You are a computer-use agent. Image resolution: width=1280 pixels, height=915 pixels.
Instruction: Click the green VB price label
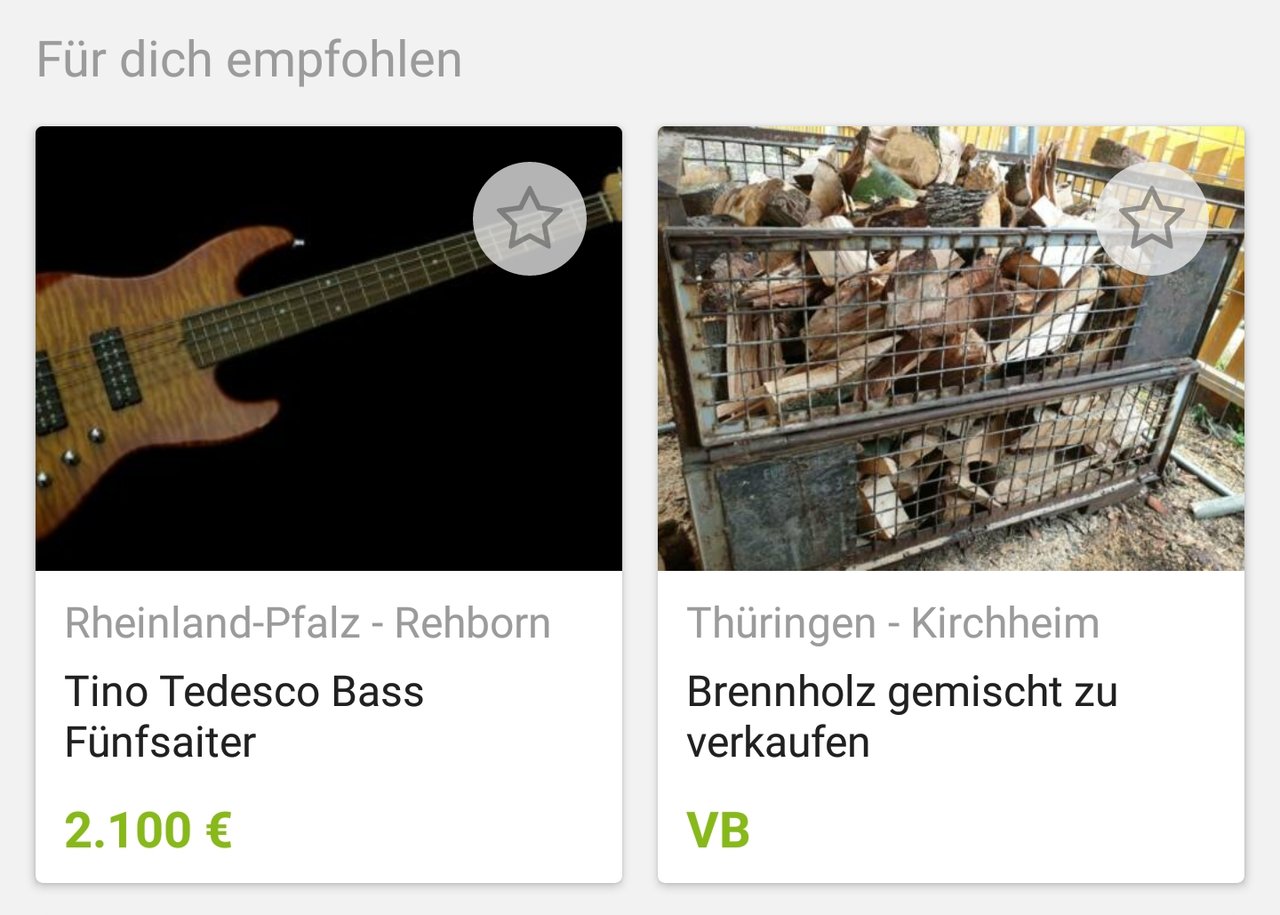tap(718, 830)
